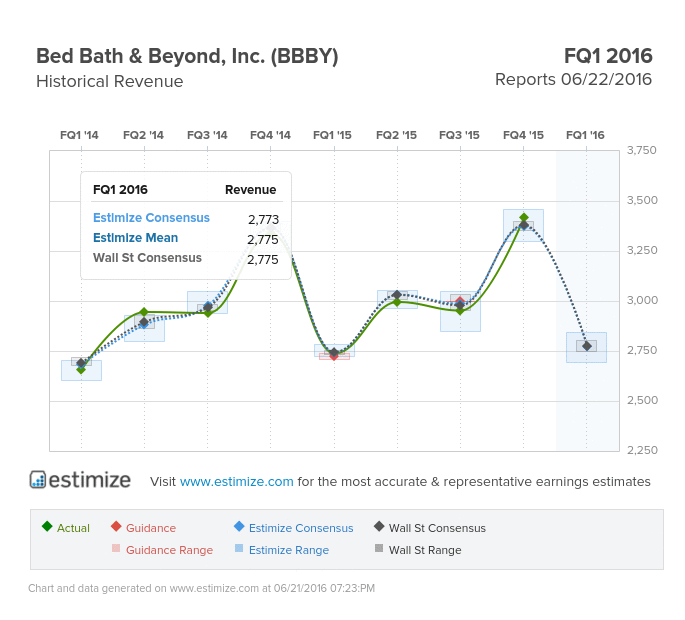Click the FQ2 '15 gray consensus diamond marker
685x620 pixels.
click(x=397, y=294)
